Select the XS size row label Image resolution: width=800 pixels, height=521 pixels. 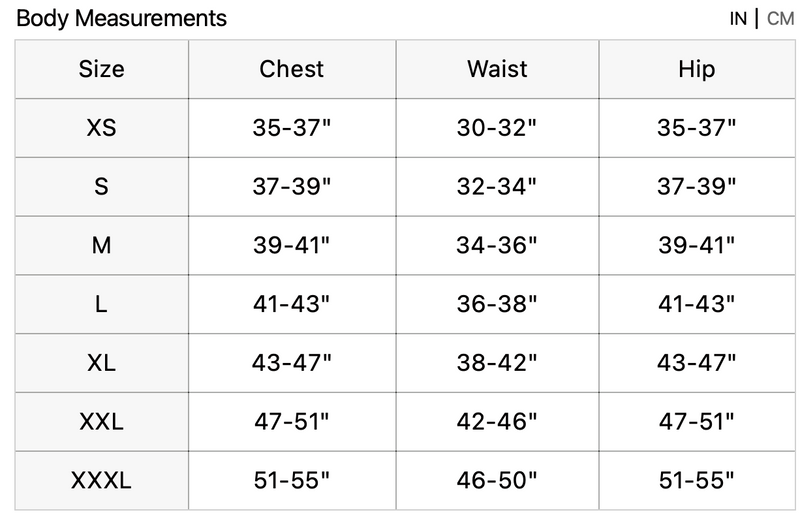coord(101,128)
